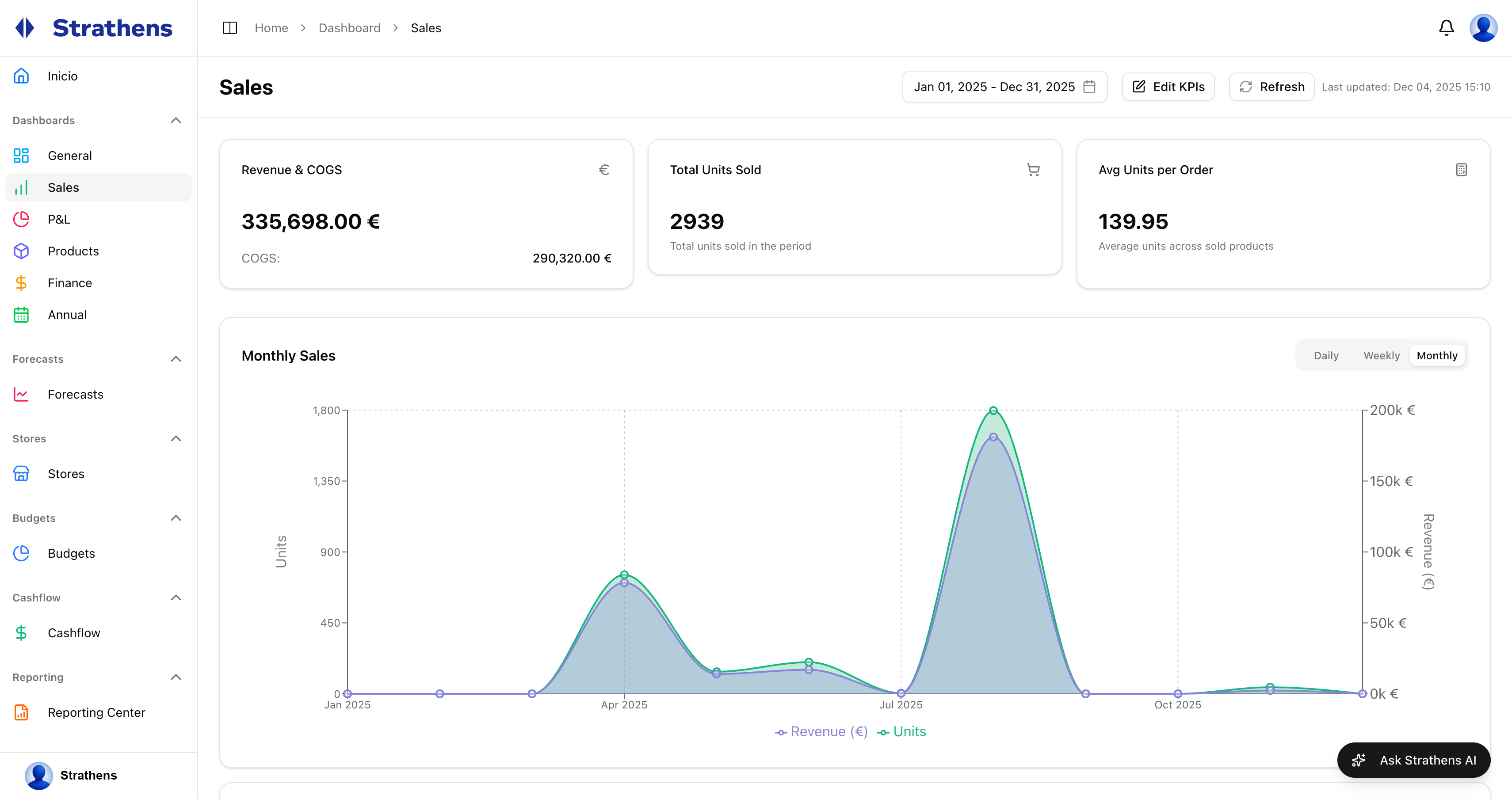
Task: Click the notification bell icon
Action: click(x=1446, y=27)
